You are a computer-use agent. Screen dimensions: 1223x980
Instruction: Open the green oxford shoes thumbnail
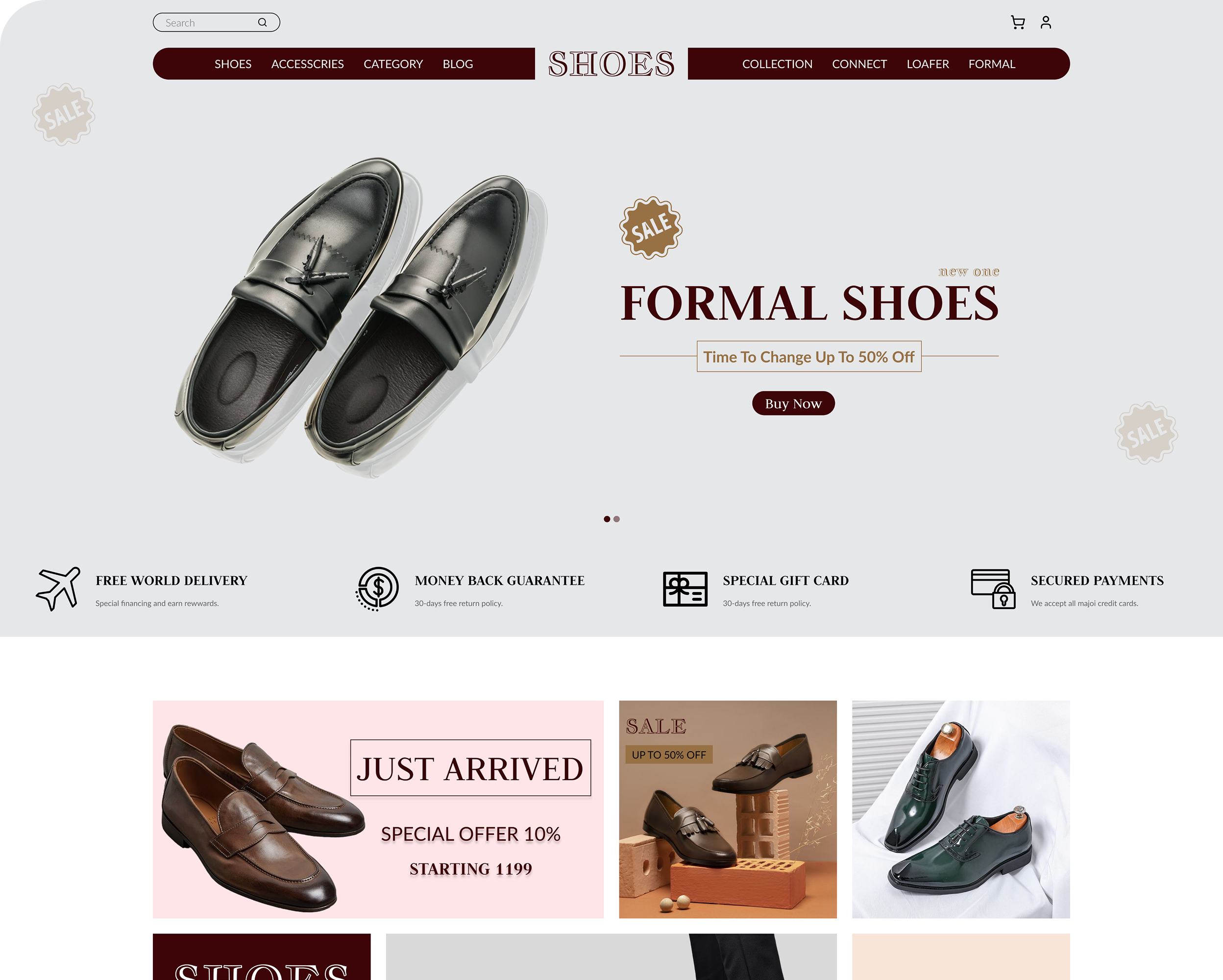click(961, 809)
